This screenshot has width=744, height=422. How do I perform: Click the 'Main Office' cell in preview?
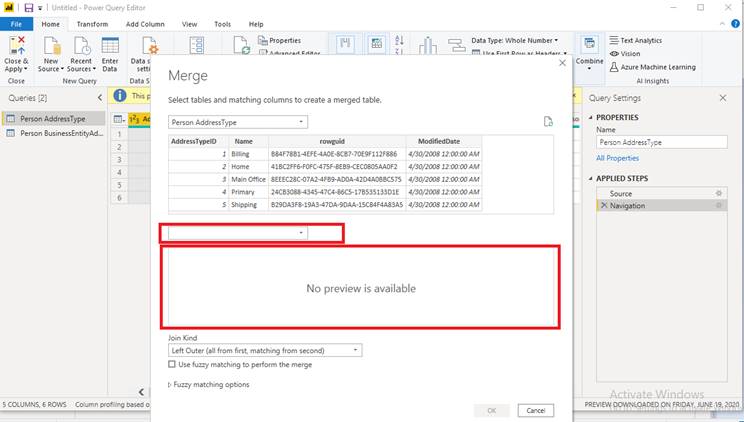[x=249, y=179]
